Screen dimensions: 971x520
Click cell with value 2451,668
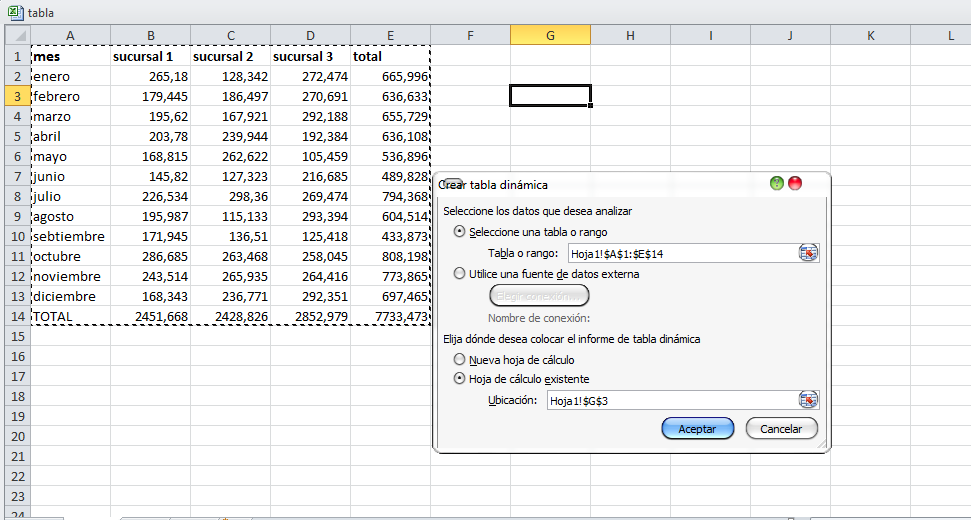click(150, 316)
